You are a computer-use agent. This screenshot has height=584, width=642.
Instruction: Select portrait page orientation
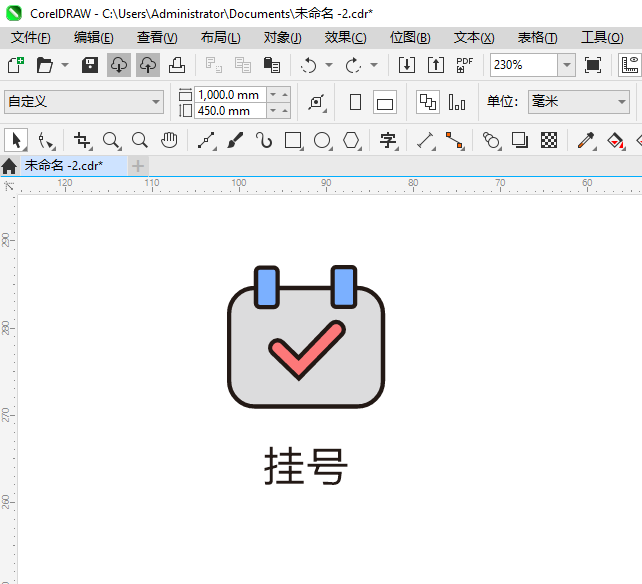pyautogui.click(x=355, y=102)
